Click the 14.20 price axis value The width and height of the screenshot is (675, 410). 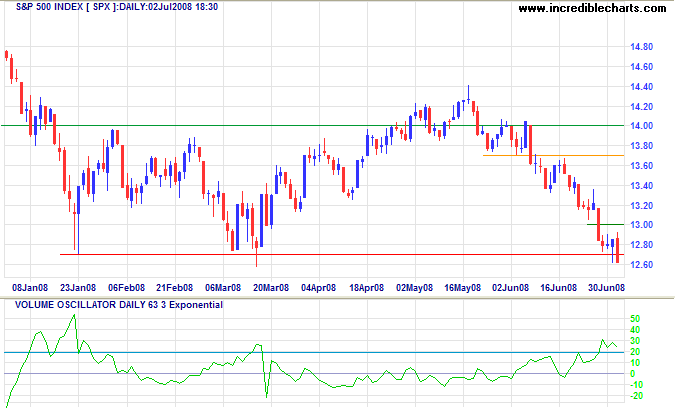641,107
